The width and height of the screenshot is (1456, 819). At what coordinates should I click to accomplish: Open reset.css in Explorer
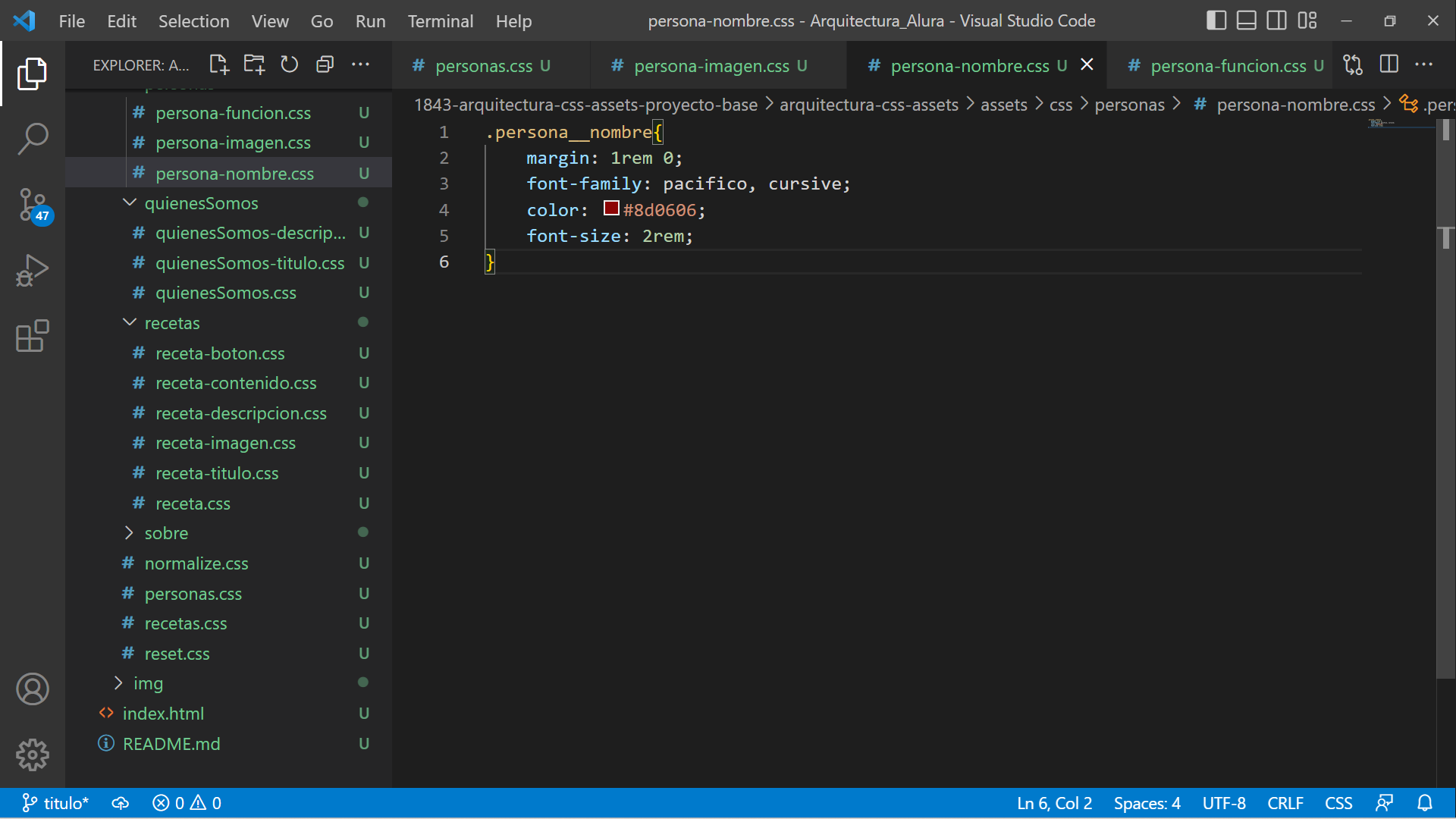point(177,654)
